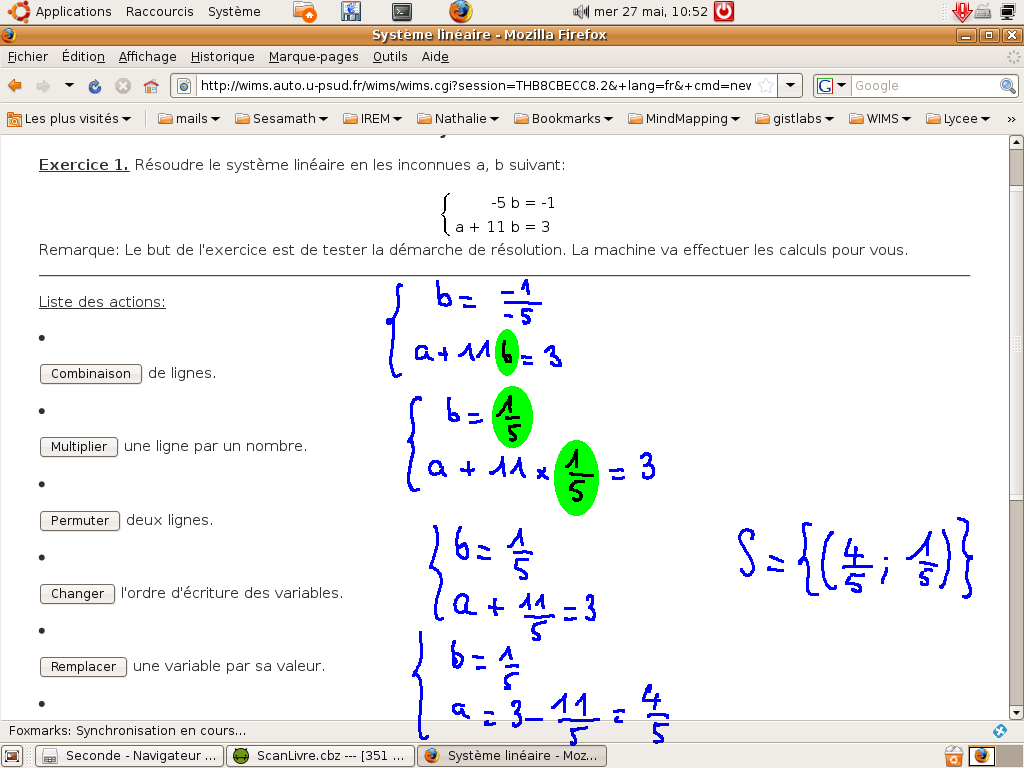Click the search magnifier icon
This screenshot has height=768, width=1024.
click(x=1008, y=86)
